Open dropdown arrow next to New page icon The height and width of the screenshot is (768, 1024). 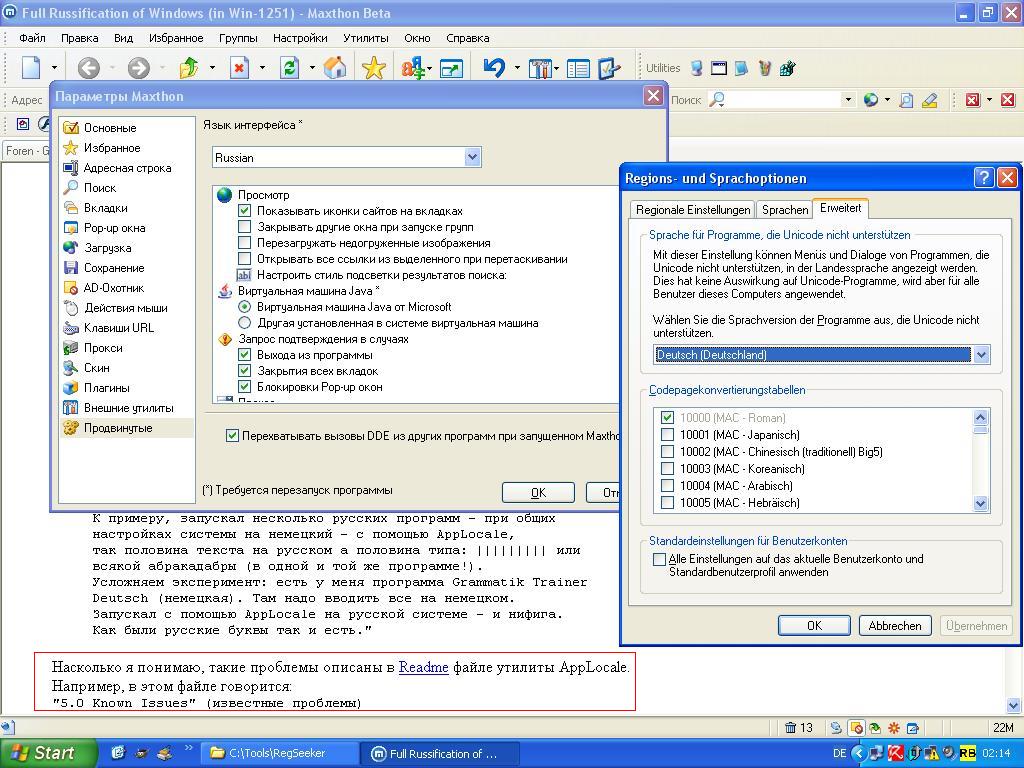54,67
